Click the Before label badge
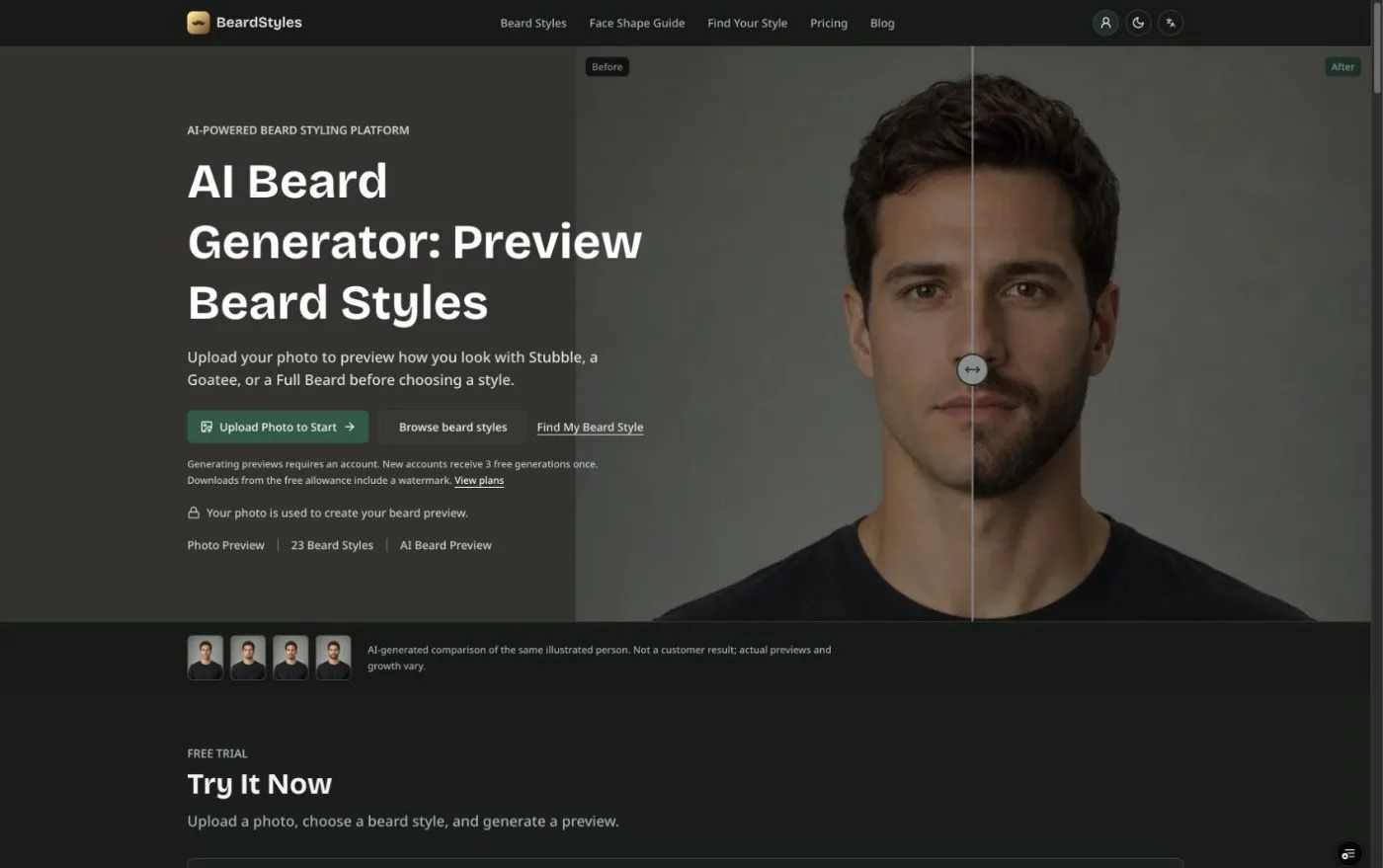The width and height of the screenshot is (1383, 868). (x=608, y=67)
